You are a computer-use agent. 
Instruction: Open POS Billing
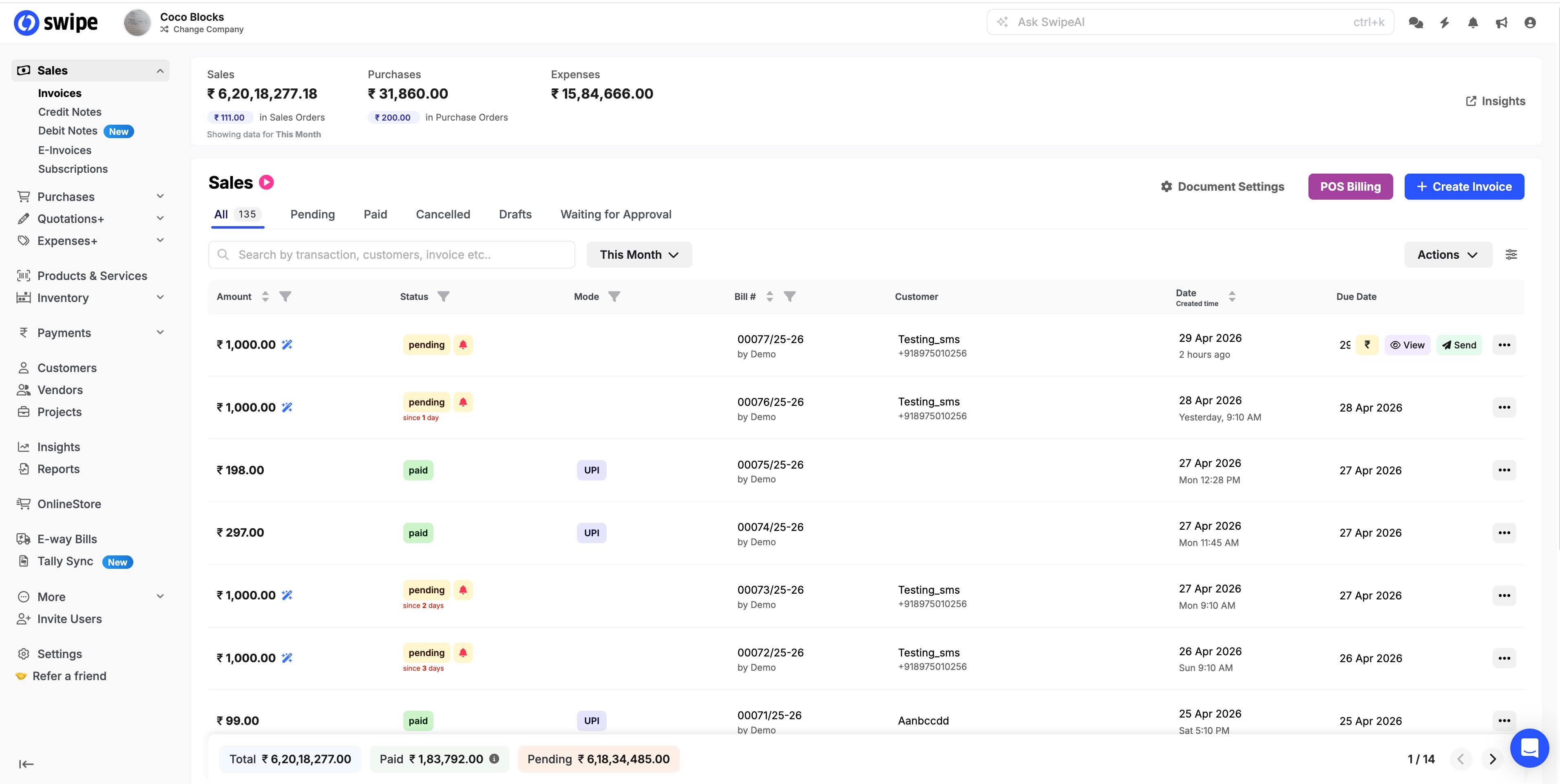click(1350, 187)
